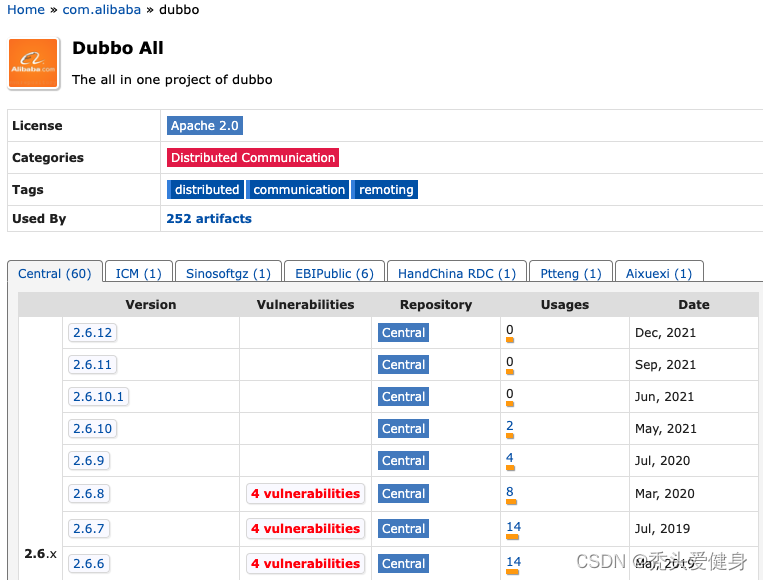763x580 pixels.
Task: Open version 2.6.12 link
Action: (x=93, y=333)
